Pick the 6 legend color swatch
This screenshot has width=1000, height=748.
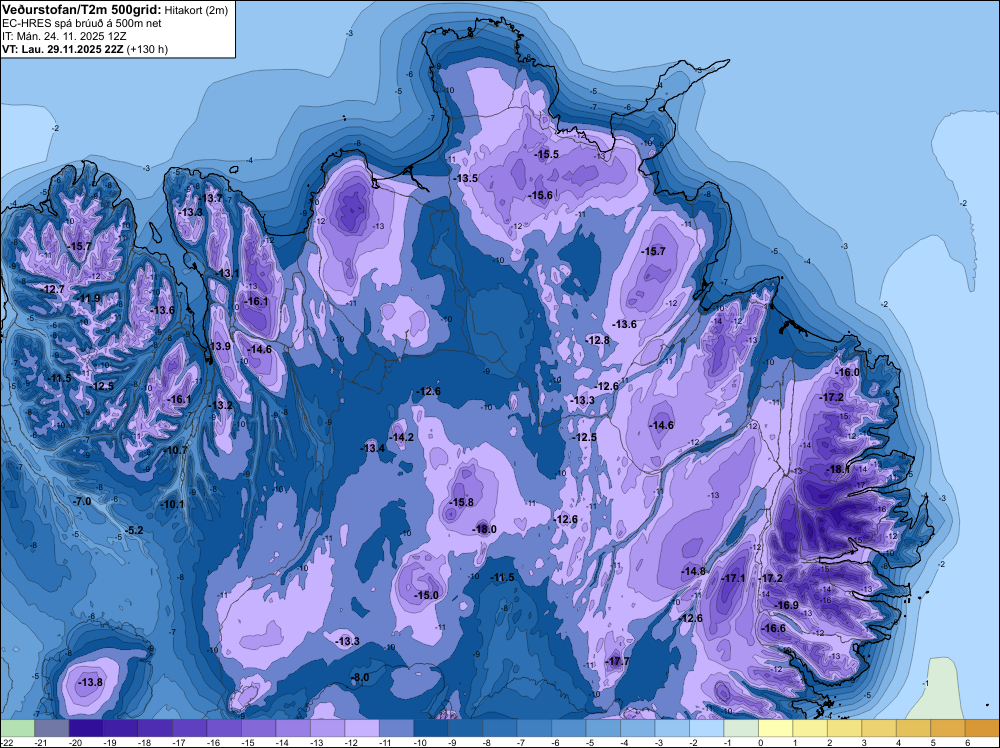tap(982, 728)
